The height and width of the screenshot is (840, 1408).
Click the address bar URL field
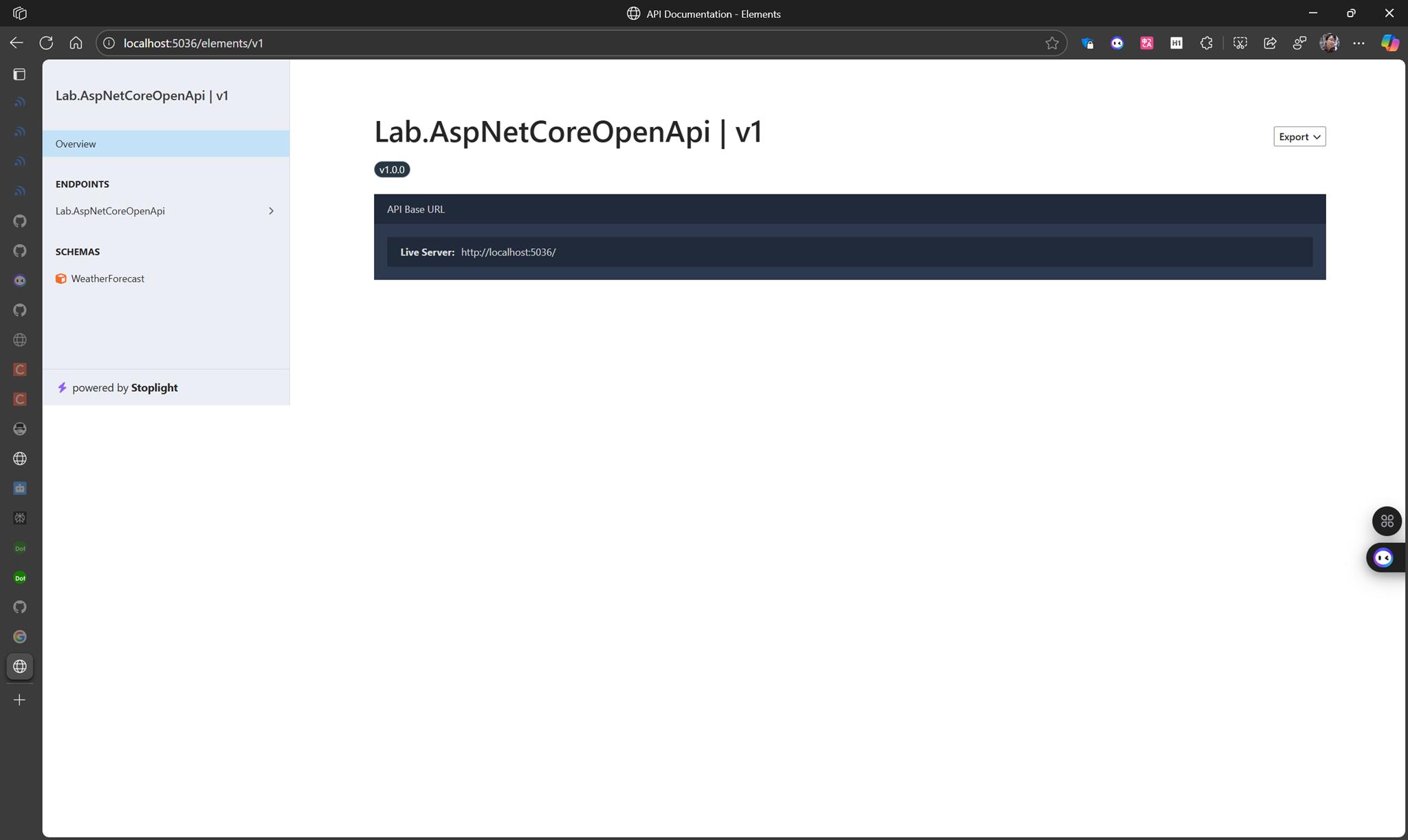pyautogui.click(x=550, y=43)
